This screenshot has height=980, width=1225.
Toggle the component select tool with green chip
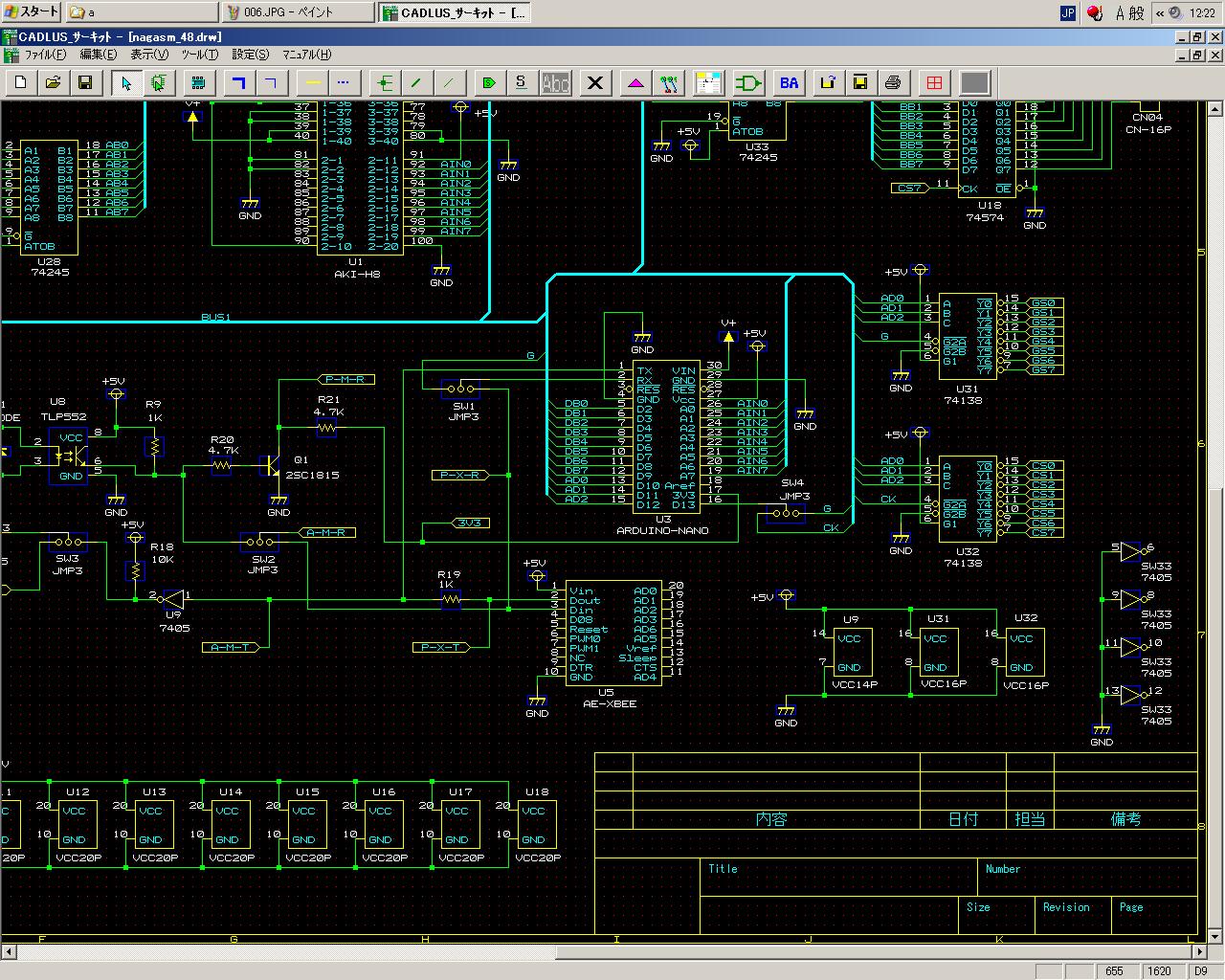tap(158, 83)
